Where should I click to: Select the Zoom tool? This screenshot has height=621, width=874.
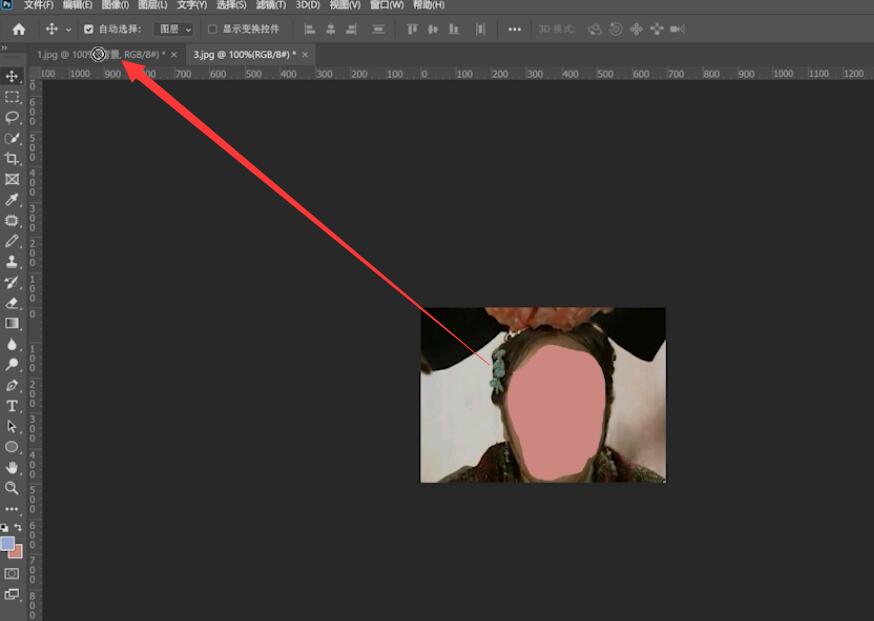(x=12, y=488)
